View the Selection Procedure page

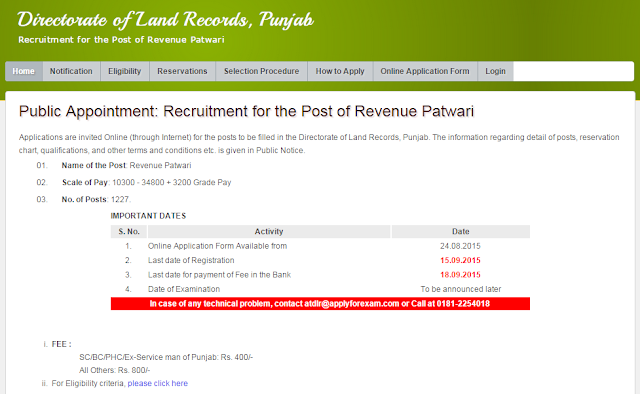(x=262, y=71)
